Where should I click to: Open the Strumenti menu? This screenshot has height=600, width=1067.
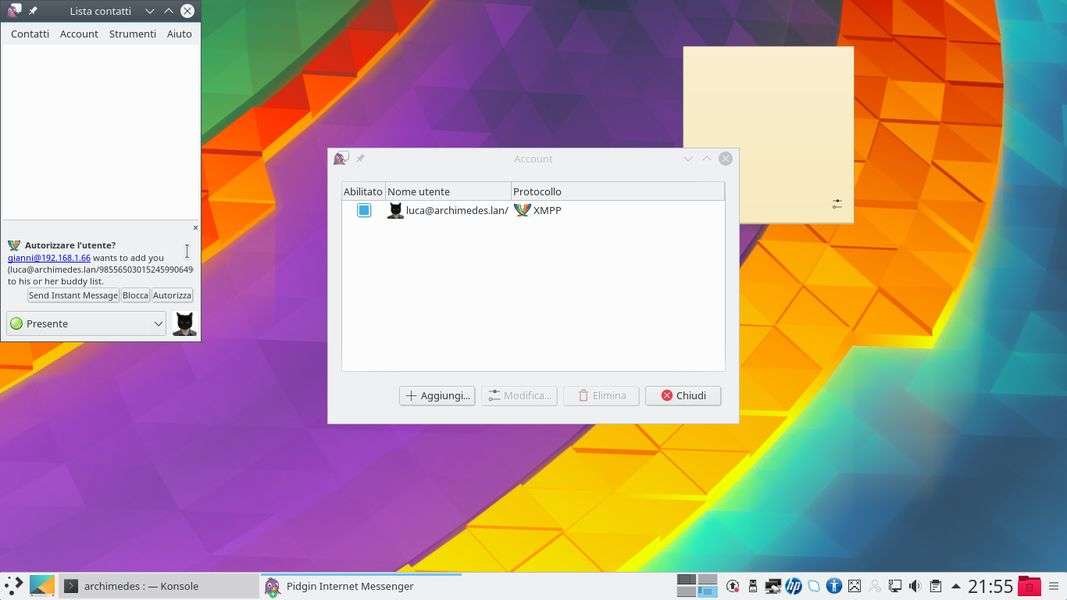pyautogui.click(x=133, y=33)
